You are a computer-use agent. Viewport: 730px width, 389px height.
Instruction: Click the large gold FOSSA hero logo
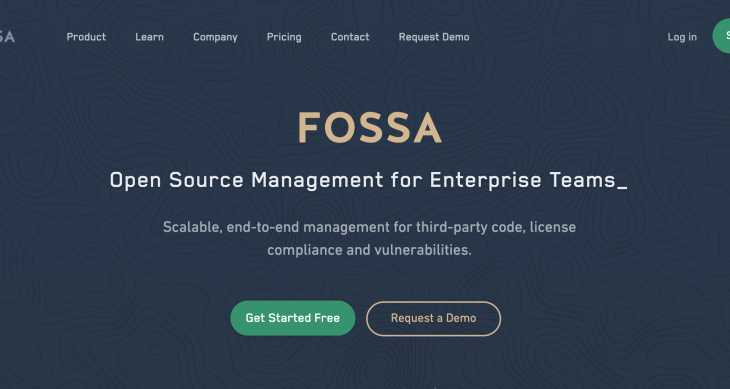(x=370, y=127)
